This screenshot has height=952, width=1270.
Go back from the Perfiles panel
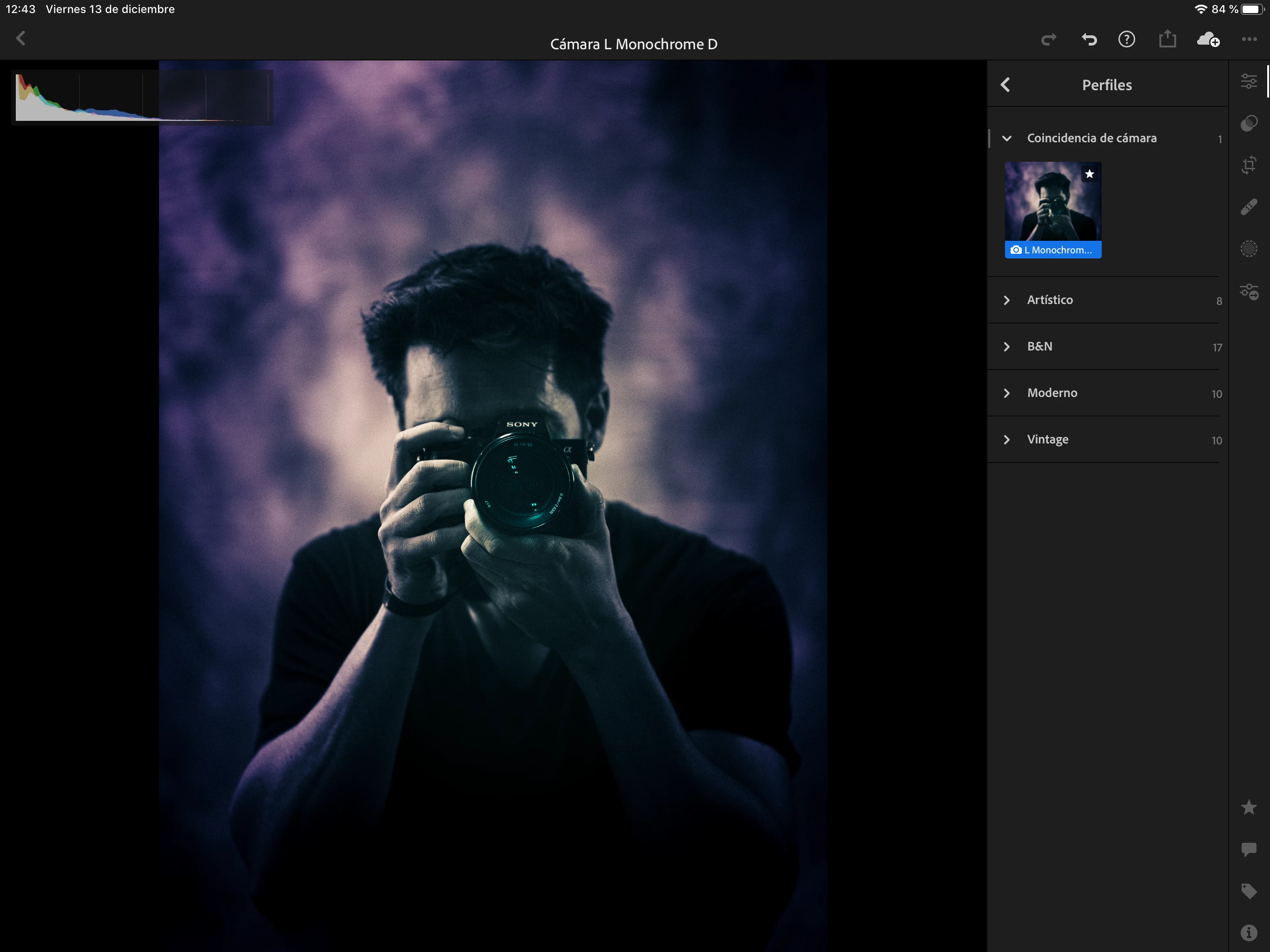(1005, 85)
